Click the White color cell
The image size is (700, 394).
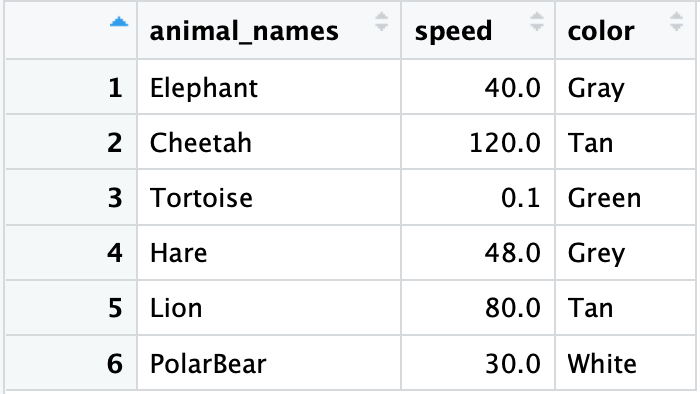625,363
